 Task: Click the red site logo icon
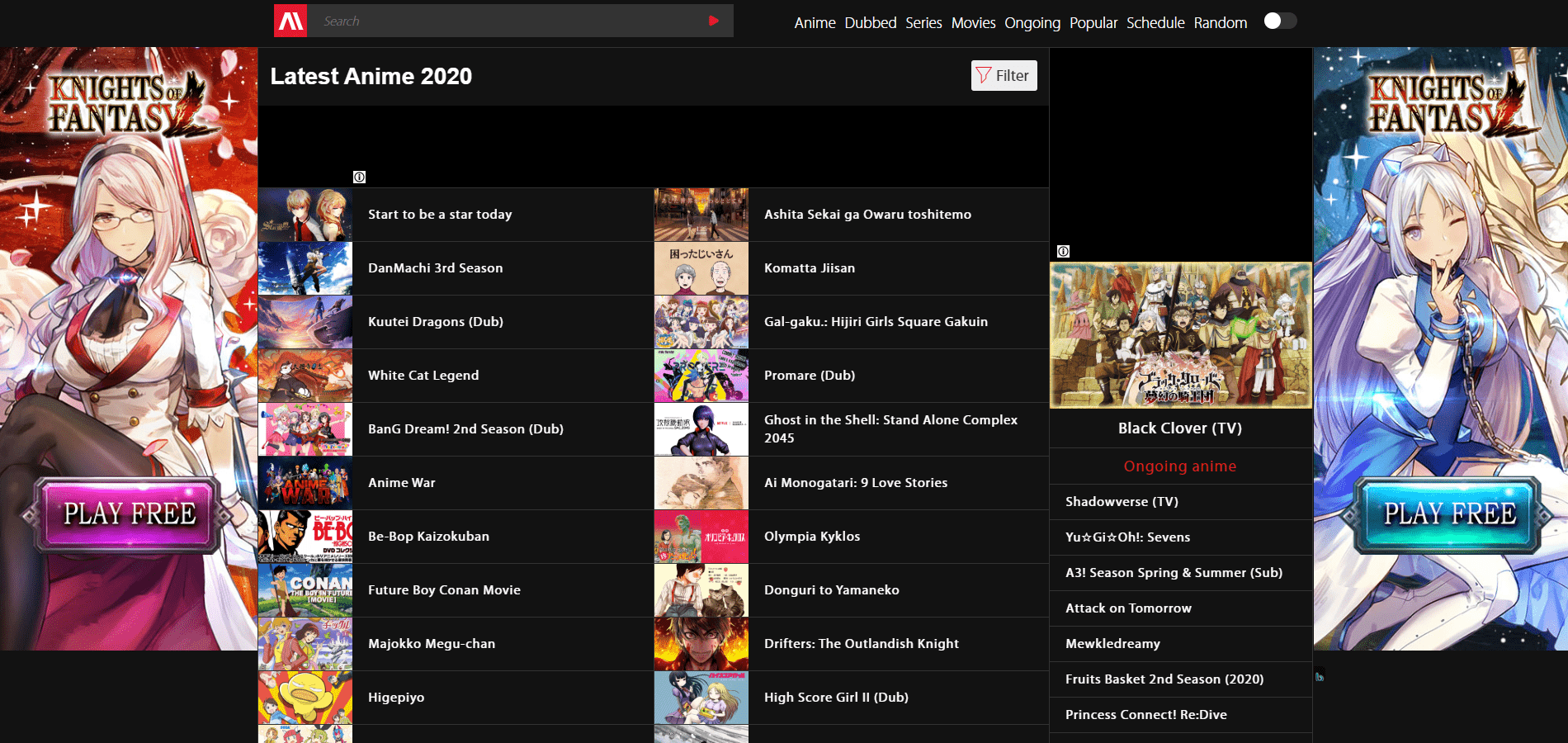pyautogui.click(x=290, y=21)
